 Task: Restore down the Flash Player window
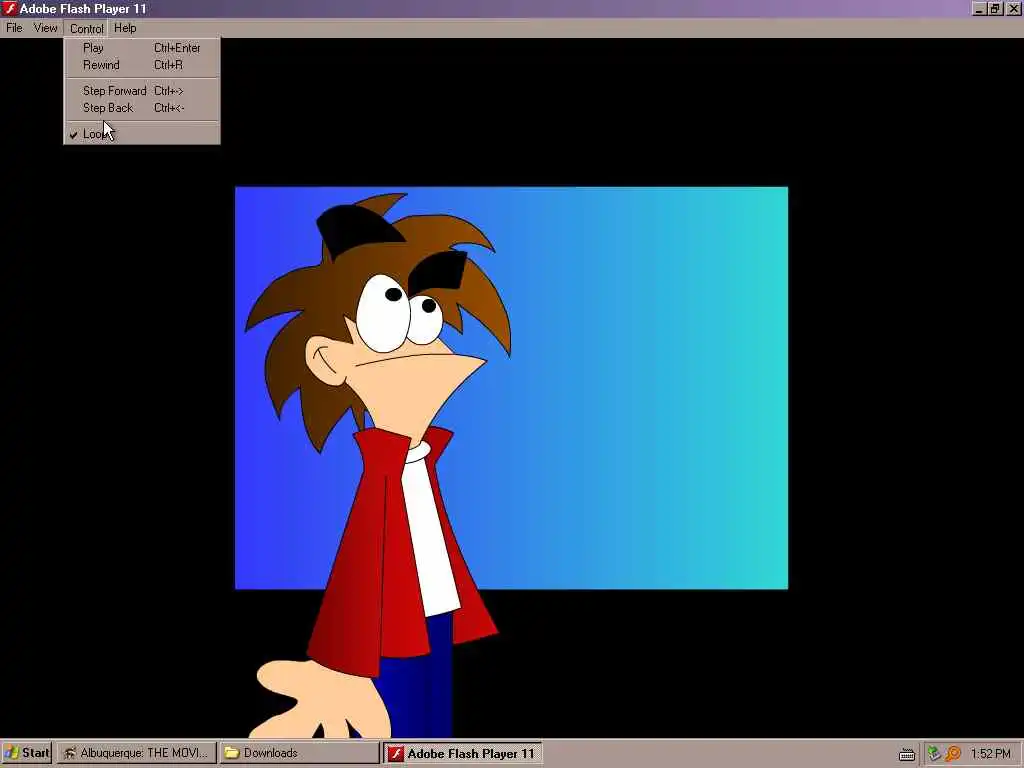coord(995,8)
